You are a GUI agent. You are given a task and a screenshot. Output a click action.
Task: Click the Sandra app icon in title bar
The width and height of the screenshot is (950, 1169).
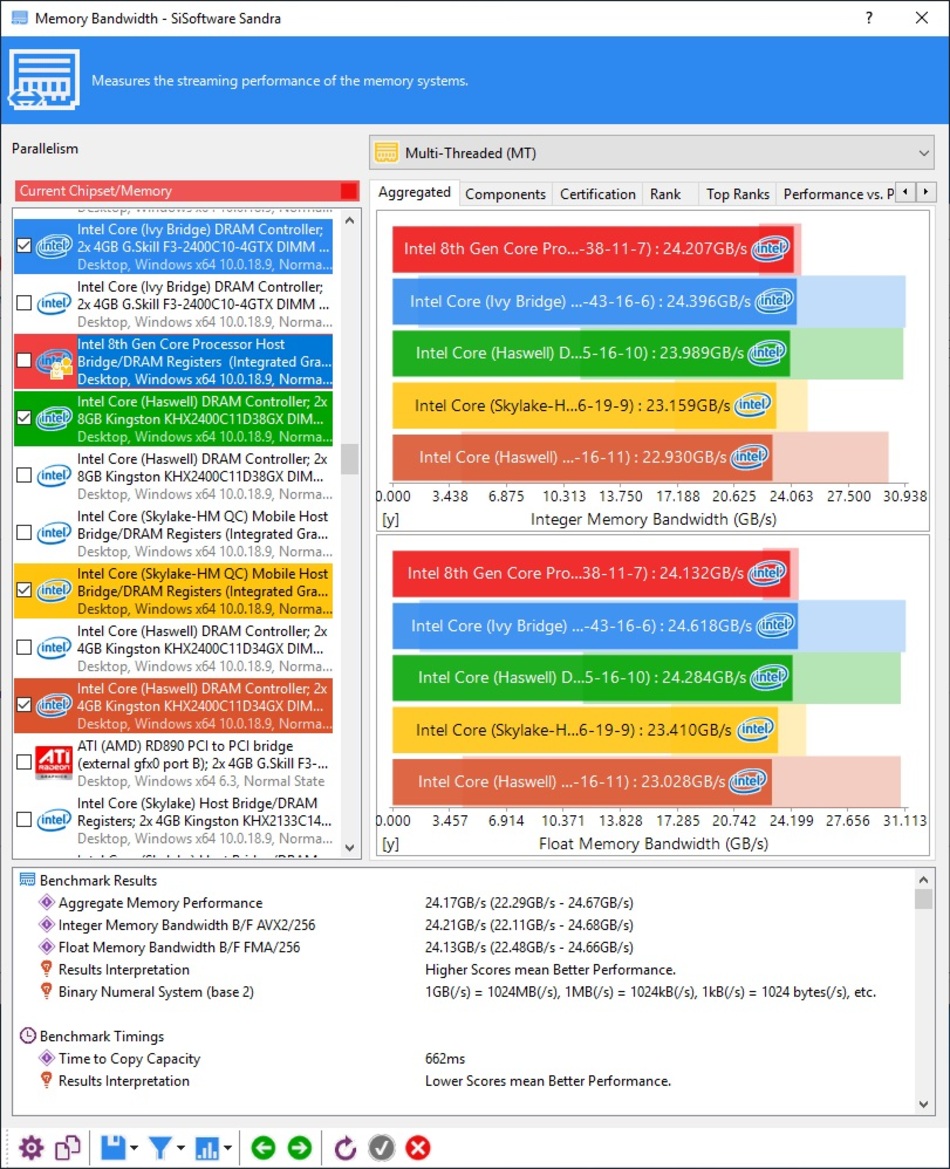coord(19,18)
